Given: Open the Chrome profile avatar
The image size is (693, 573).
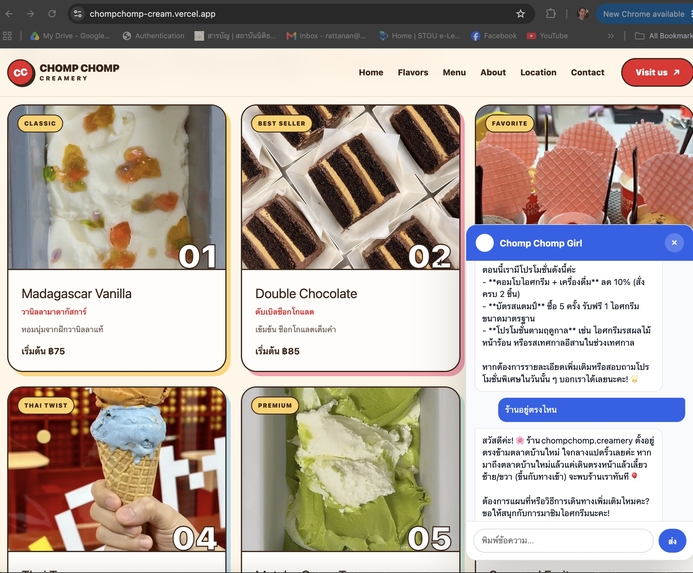Looking at the screenshot, I should pyautogui.click(x=583, y=14).
